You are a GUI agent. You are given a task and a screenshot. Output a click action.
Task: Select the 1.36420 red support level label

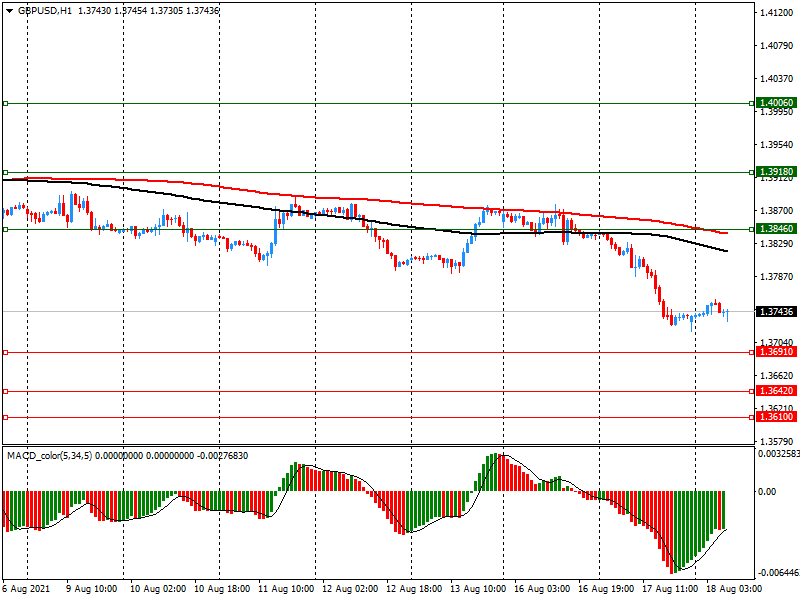pos(776,391)
